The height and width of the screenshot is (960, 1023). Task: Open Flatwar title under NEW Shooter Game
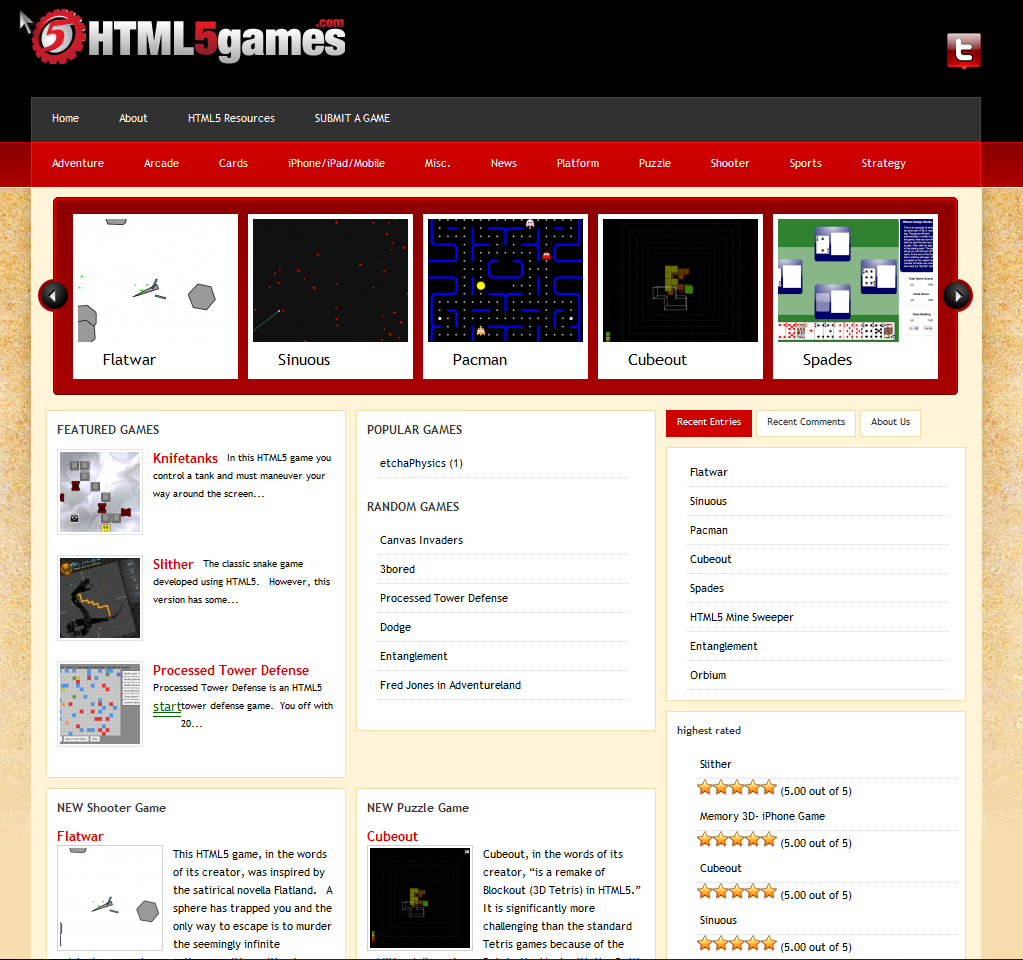point(80,837)
